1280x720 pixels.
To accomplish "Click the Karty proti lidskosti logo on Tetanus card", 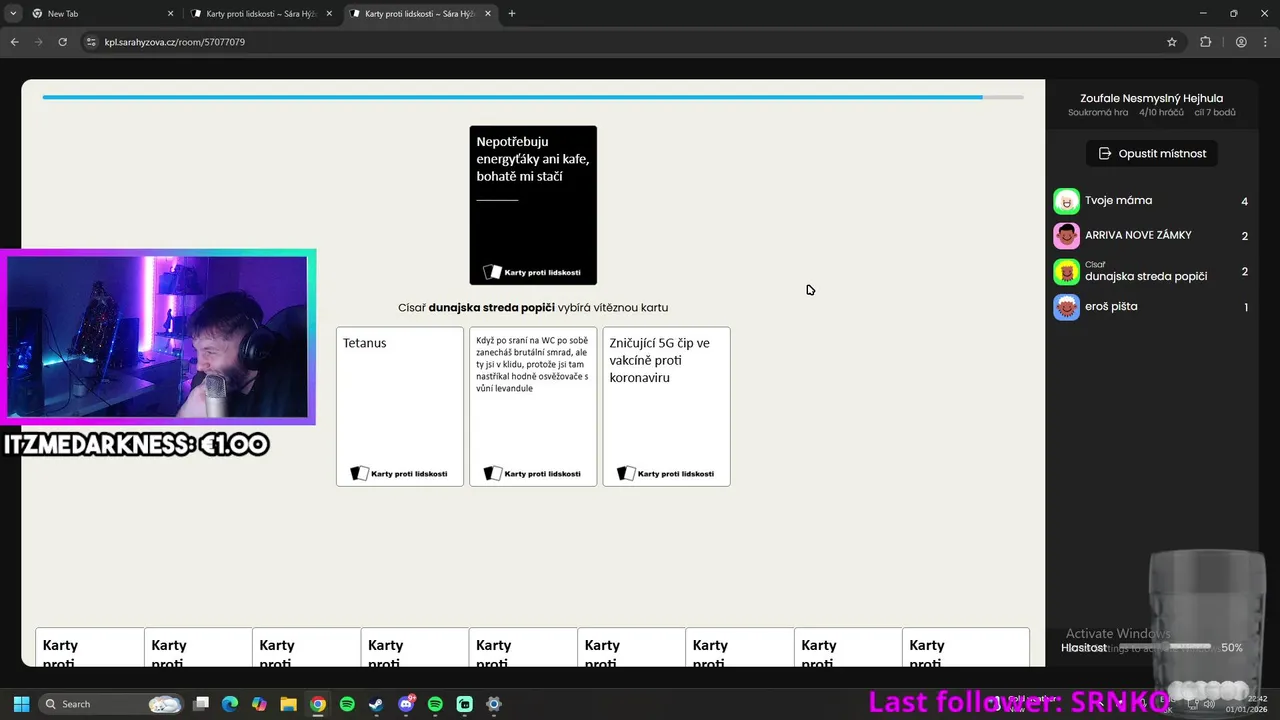I will (x=400, y=473).
